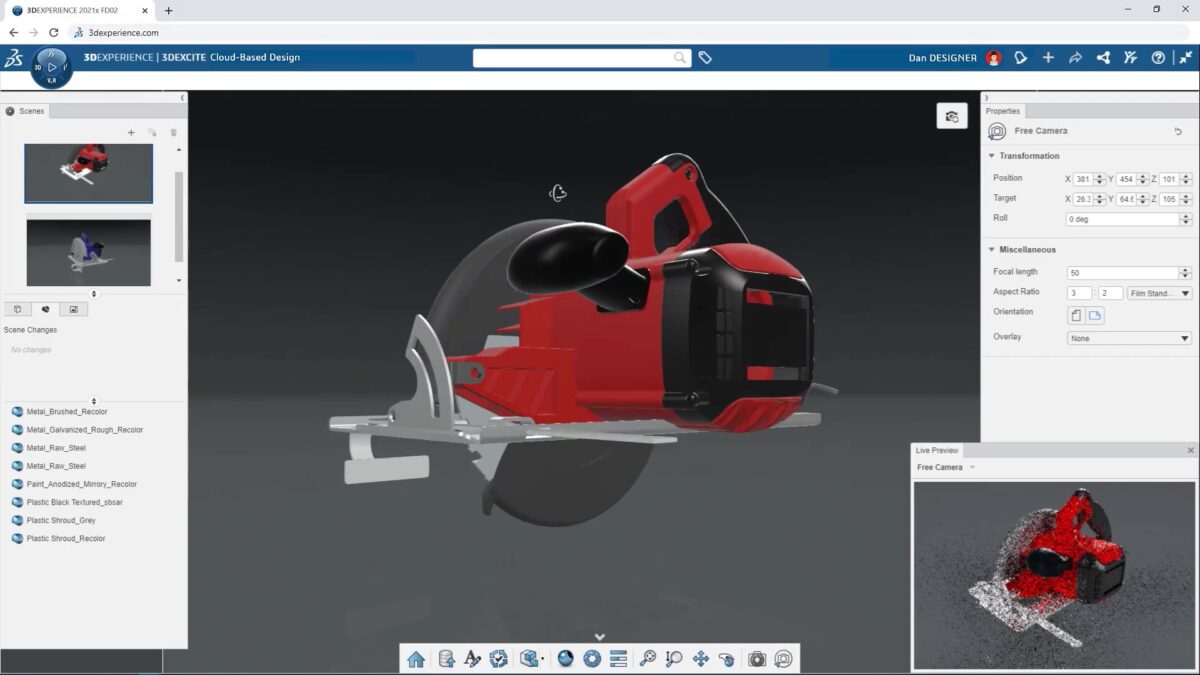The image size is (1200, 675).
Task: Select the rotate hand tool
Action: click(727, 659)
